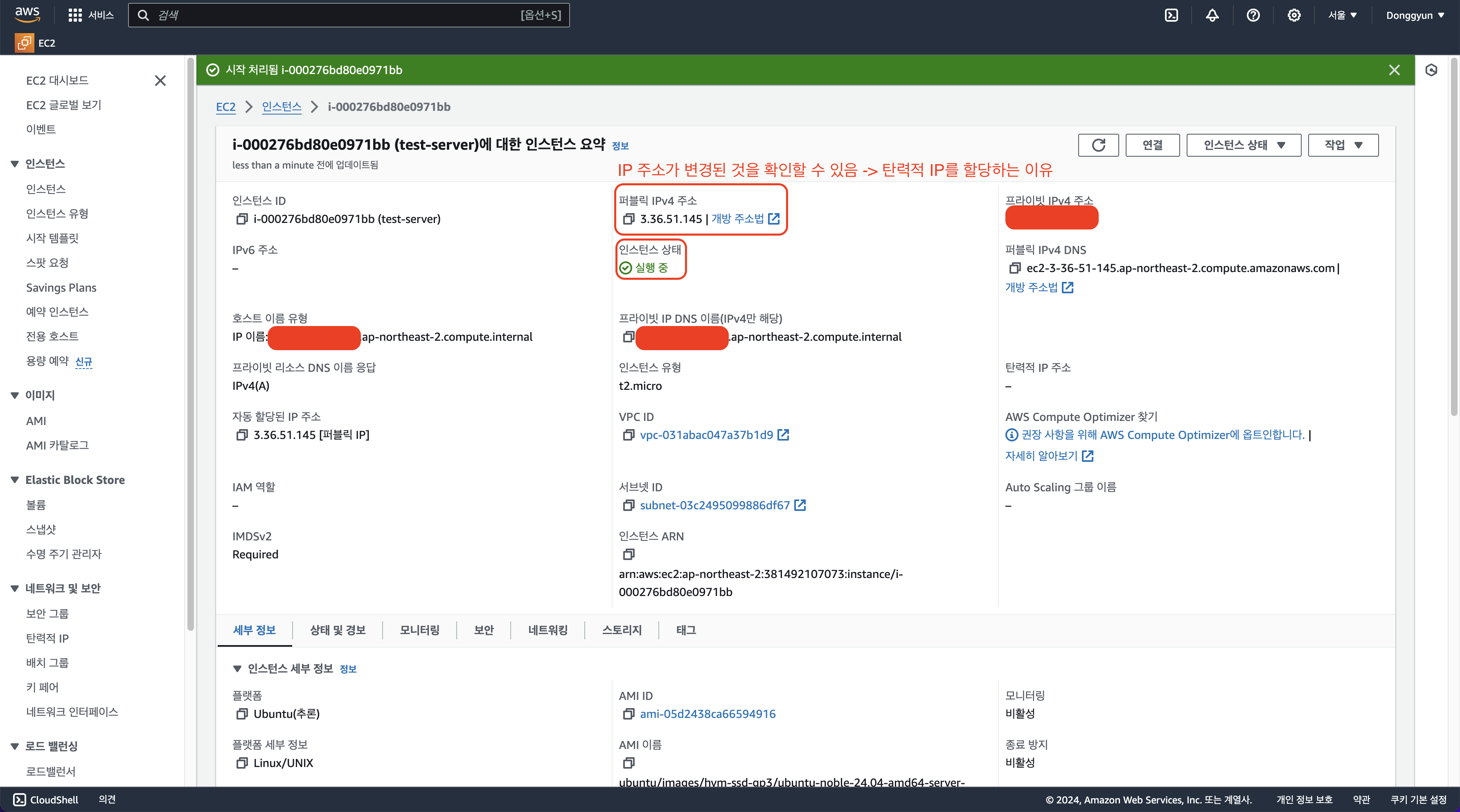Click the top search input field
The width and height of the screenshot is (1460, 812).
340,15
